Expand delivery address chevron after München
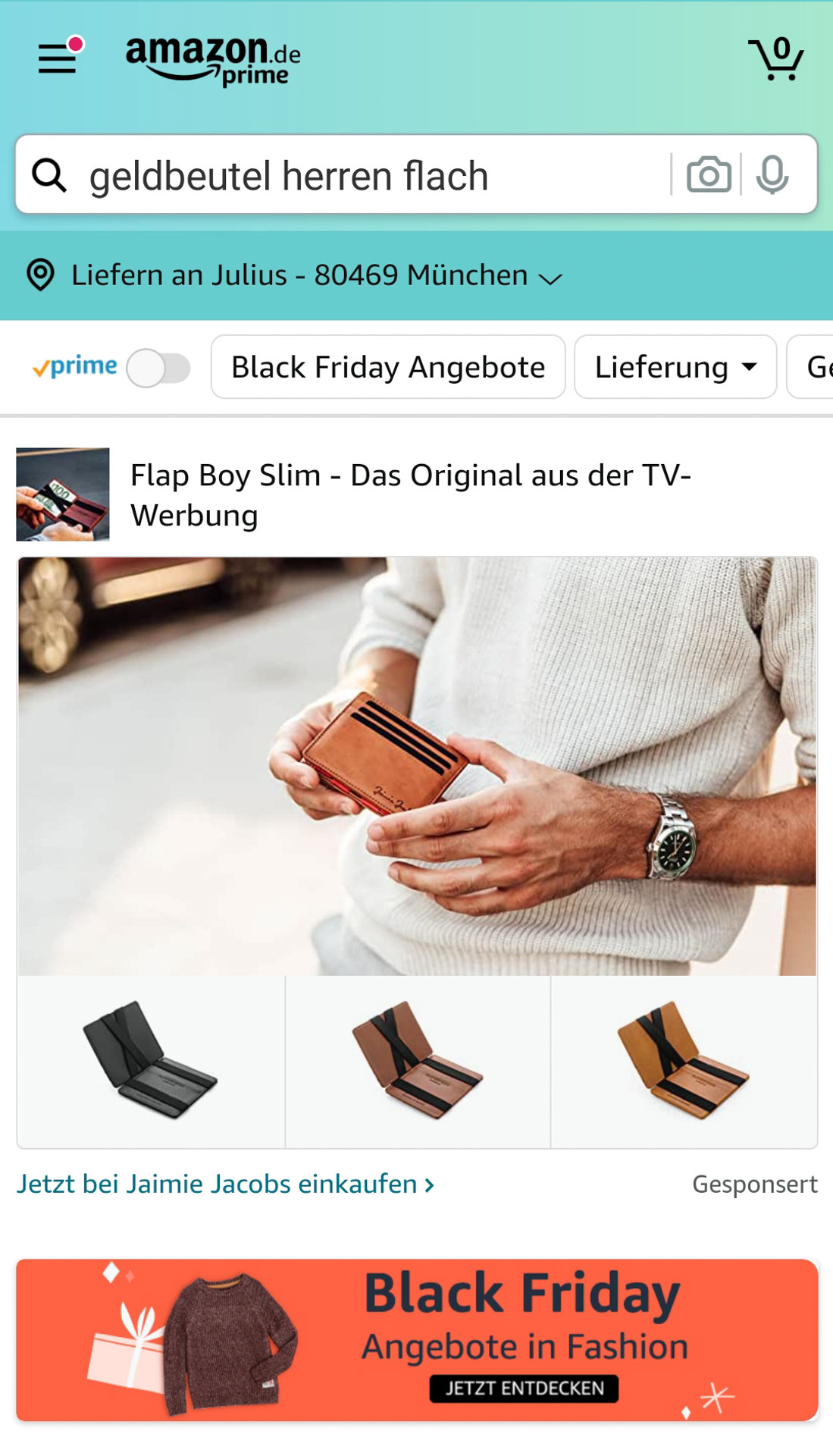Viewport: 833px width, 1456px height. tap(550, 278)
